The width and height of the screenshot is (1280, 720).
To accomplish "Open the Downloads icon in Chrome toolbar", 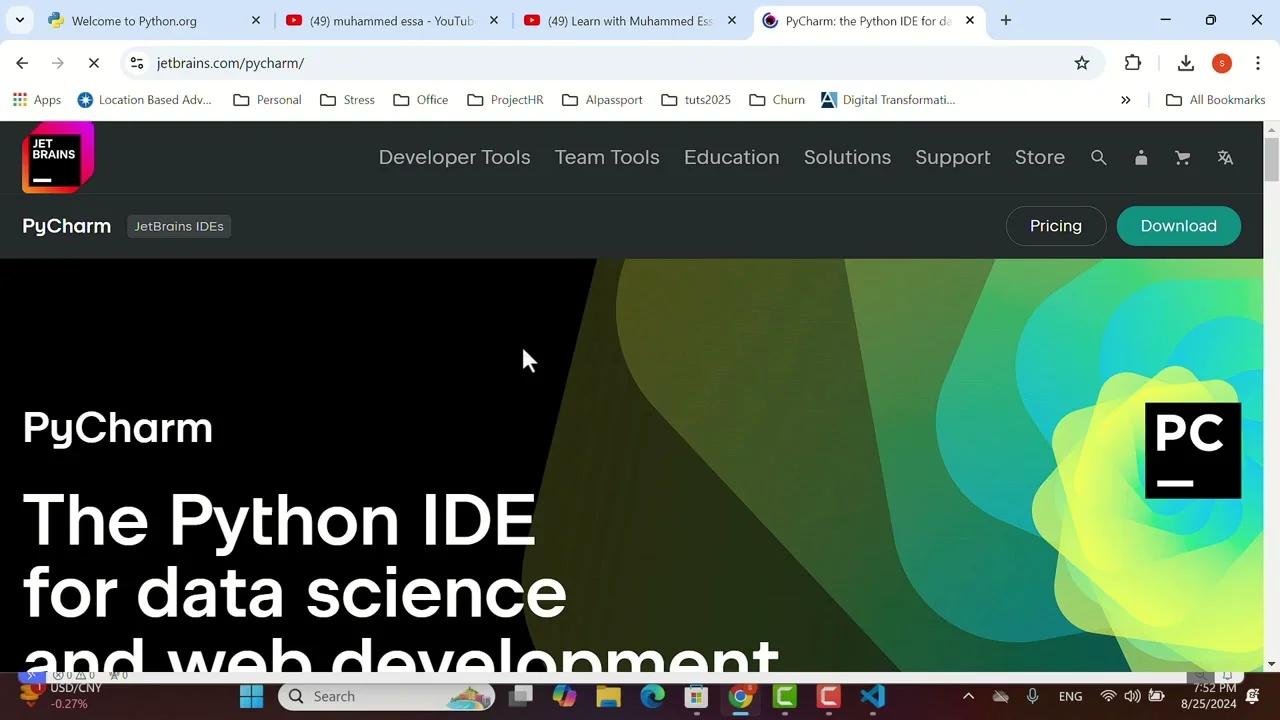I will click(x=1185, y=62).
